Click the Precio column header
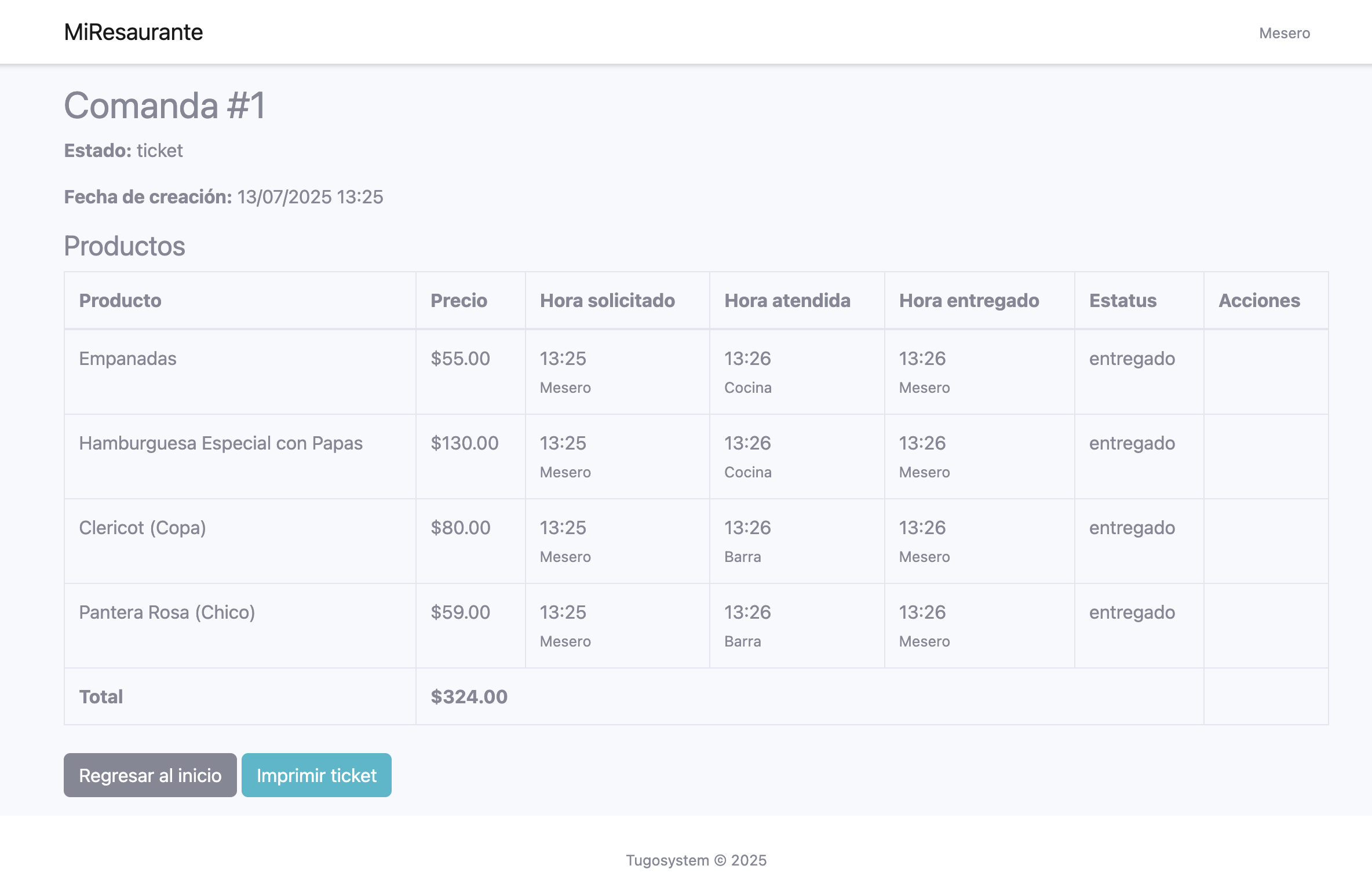1372x891 pixels. [x=458, y=301]
